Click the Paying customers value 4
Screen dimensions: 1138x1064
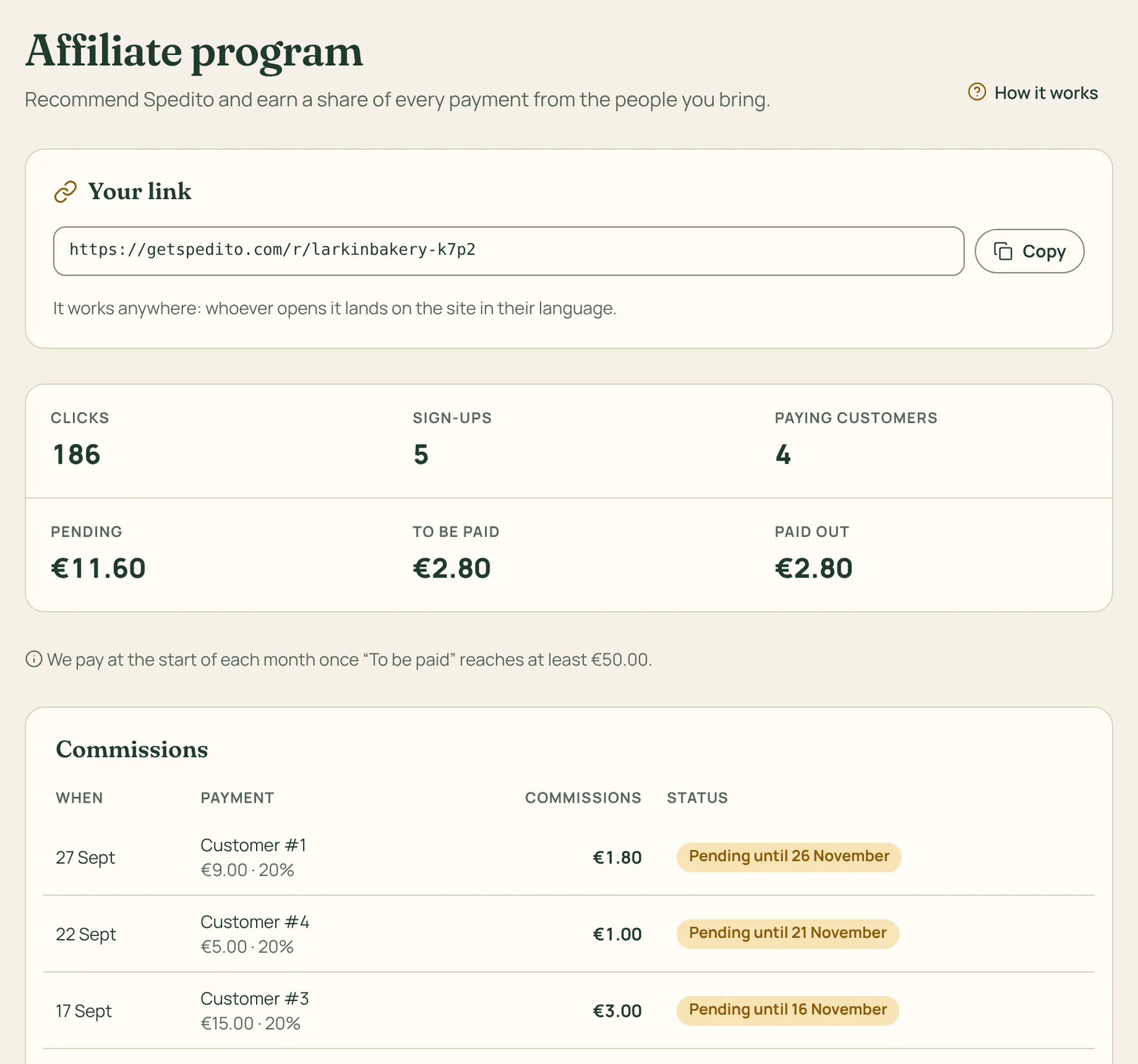783,454
